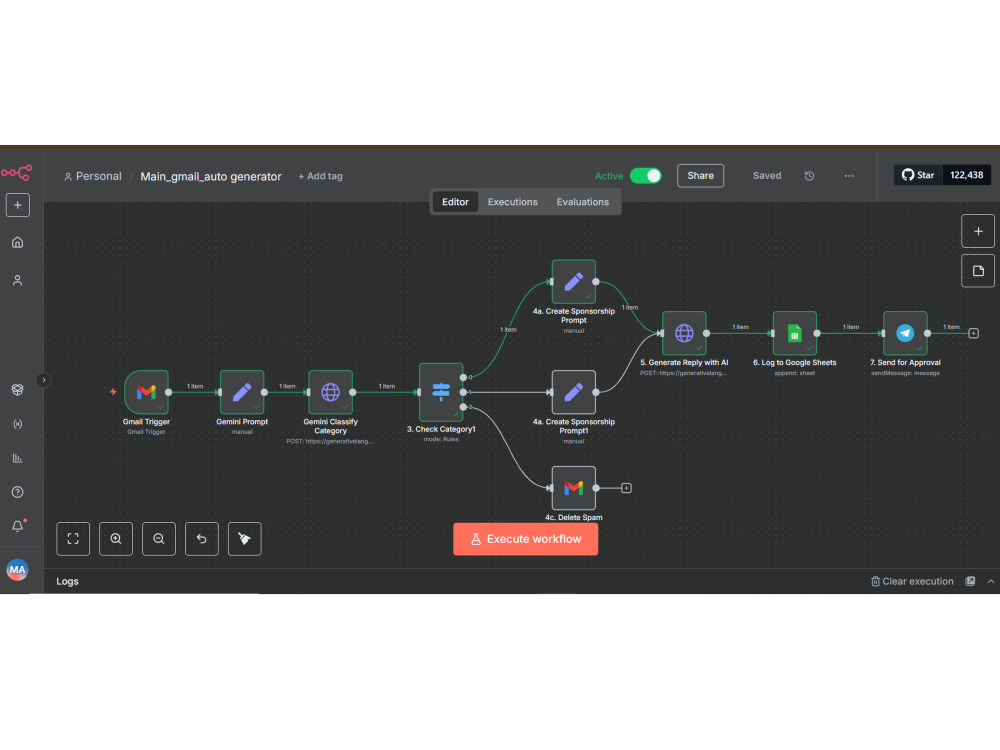This screenshot has width=1000, height=750.
Task: Select the Gemini Prompt node
Action: (x=242, y=392)
